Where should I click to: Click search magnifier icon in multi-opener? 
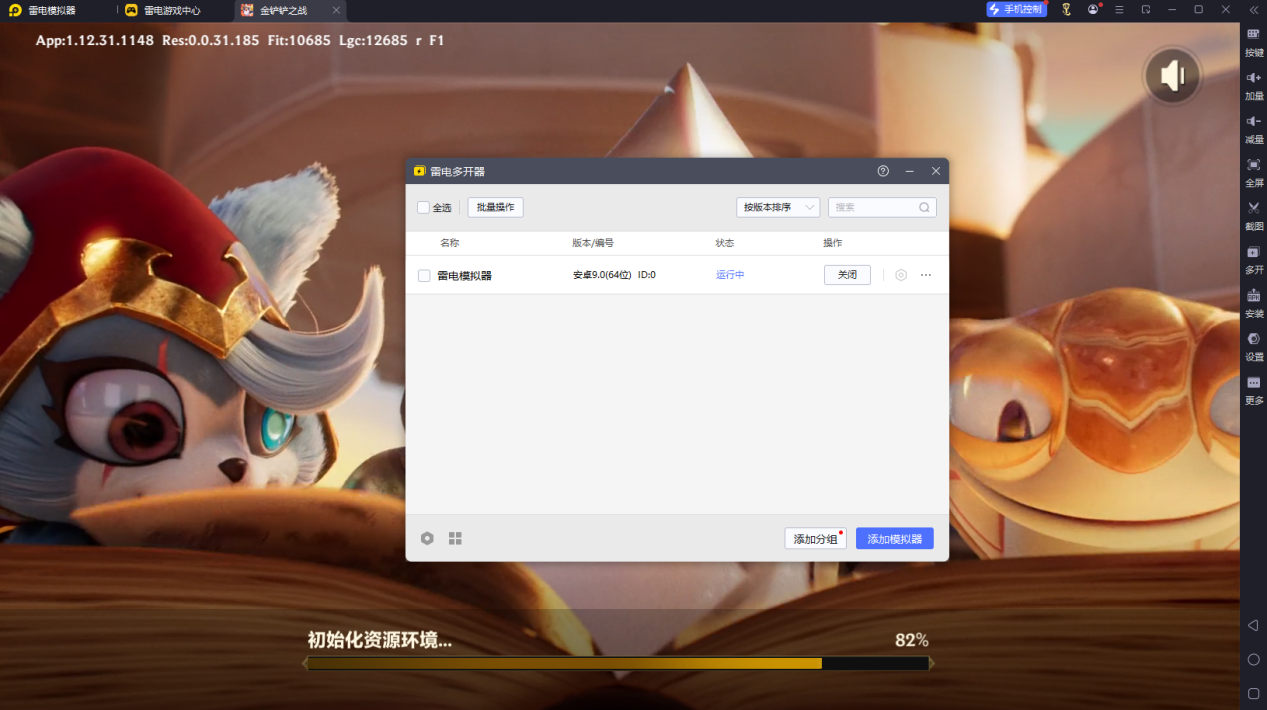pyautogui.click(x=924, y=207)
